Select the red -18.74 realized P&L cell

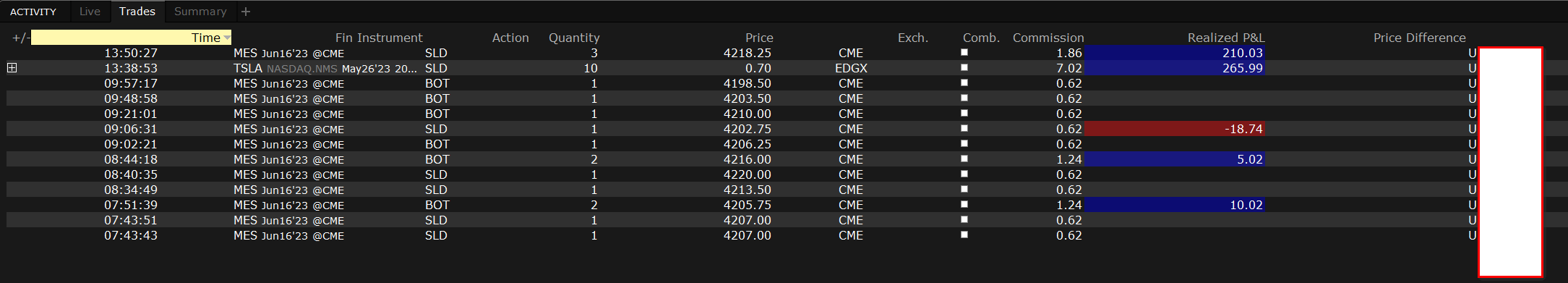1175,129
